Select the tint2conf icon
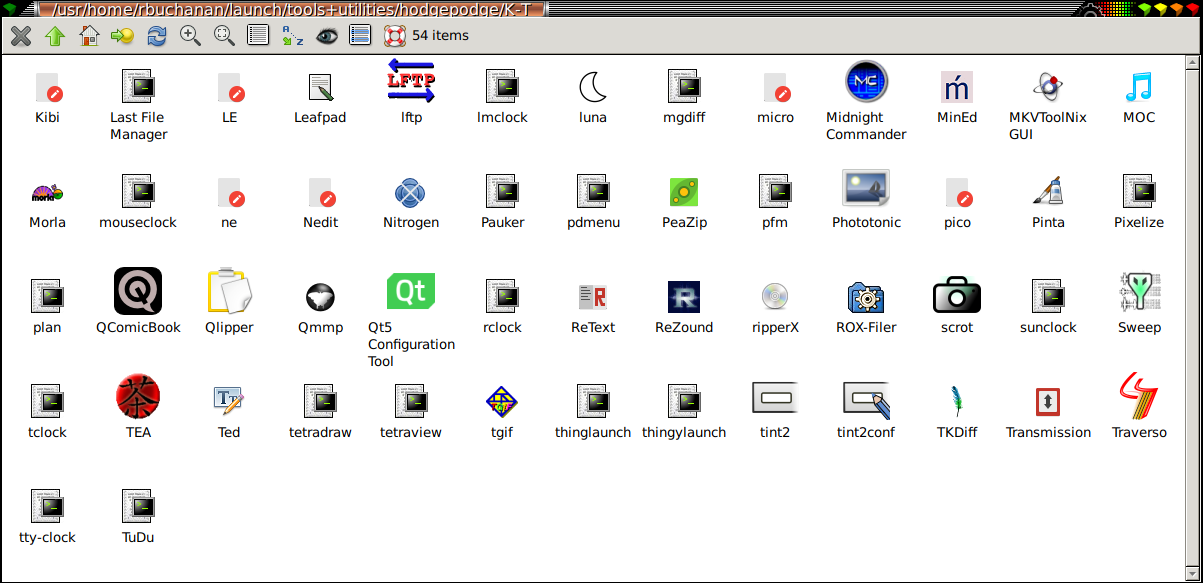The image size is (1203, 583). [x=866, y=398]
